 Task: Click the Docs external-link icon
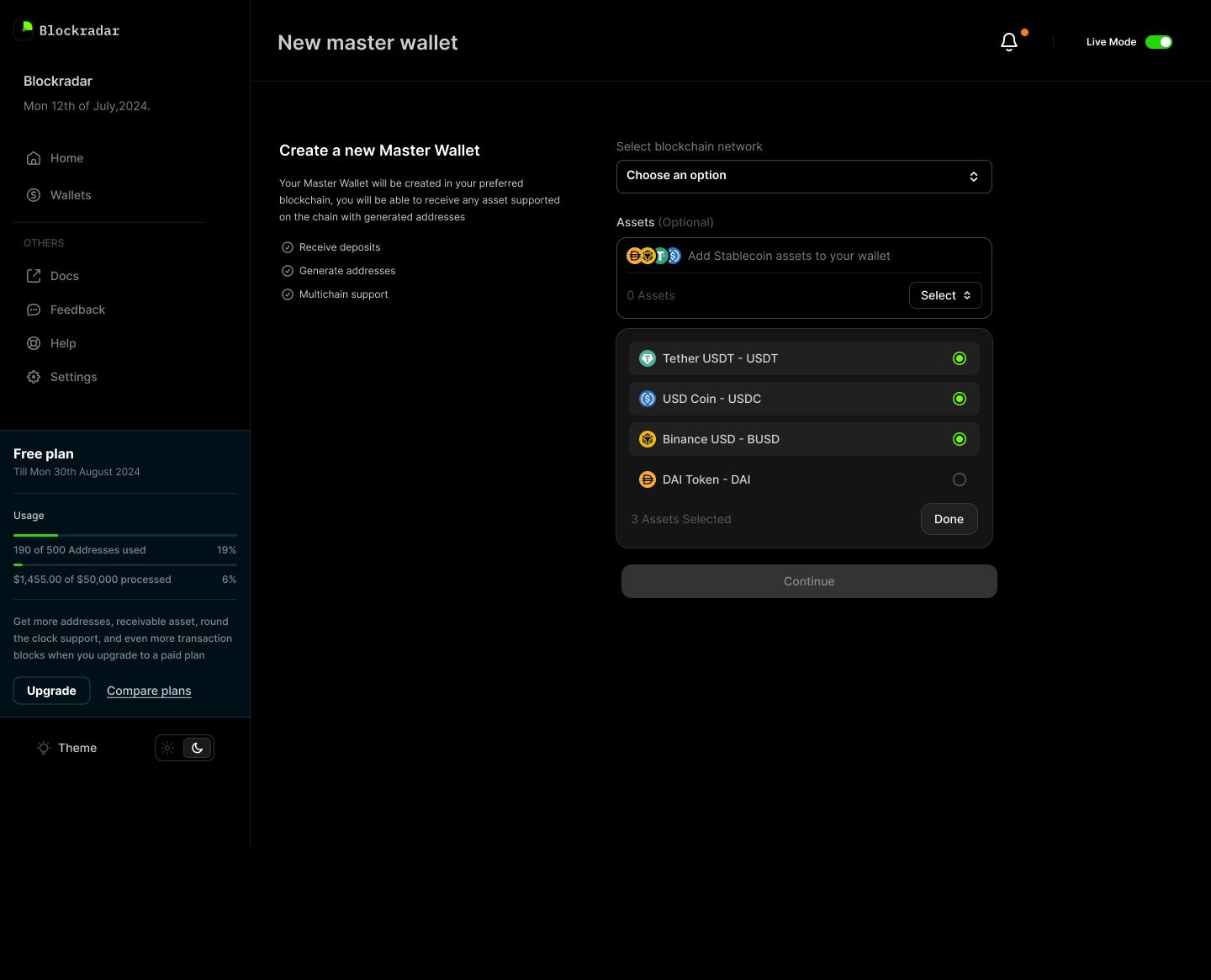[34, 276]
